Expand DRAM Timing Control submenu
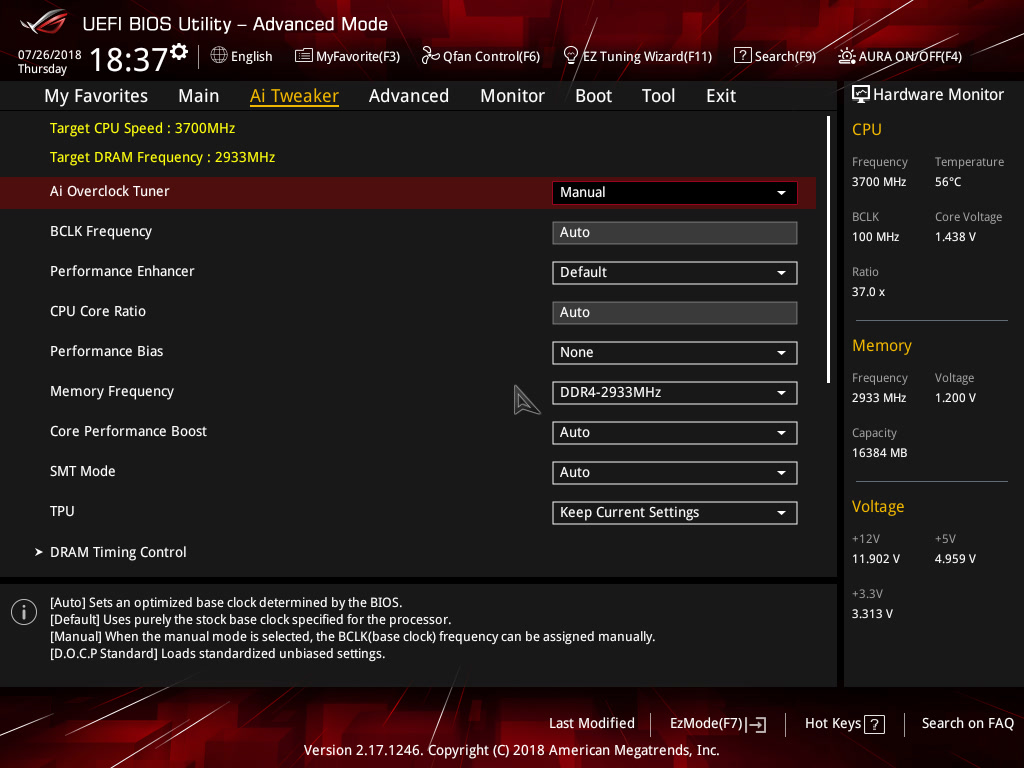This screenshot has width=1024, height=768. (x=118, y=552)
